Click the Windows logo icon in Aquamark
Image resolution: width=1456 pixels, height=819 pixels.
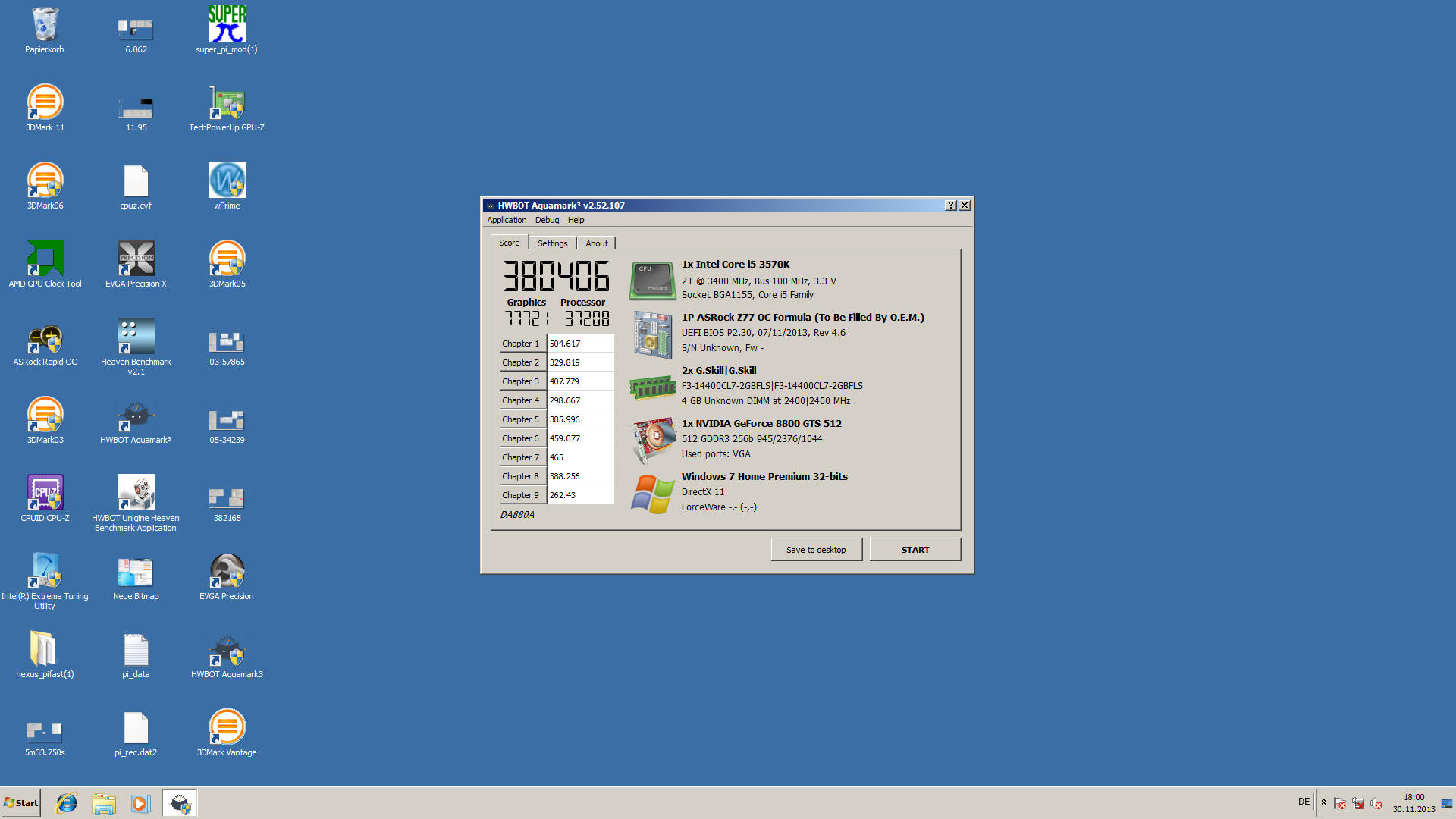(x=653, y=494)
